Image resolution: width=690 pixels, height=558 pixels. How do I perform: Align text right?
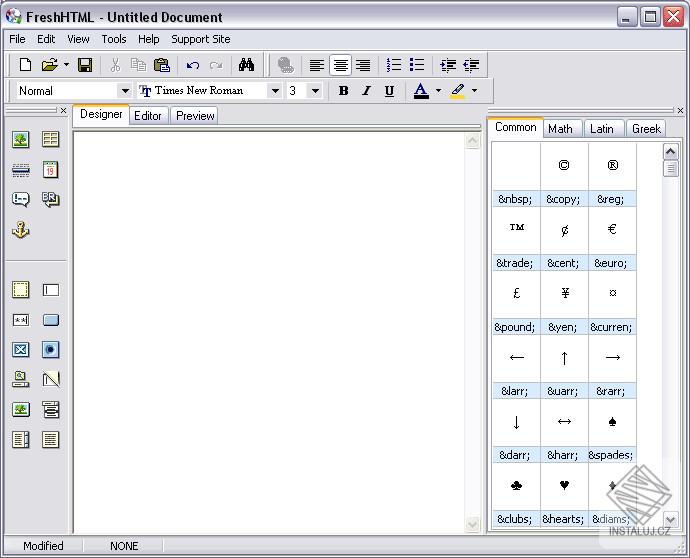pyautogui.click(x=363, y=66)
